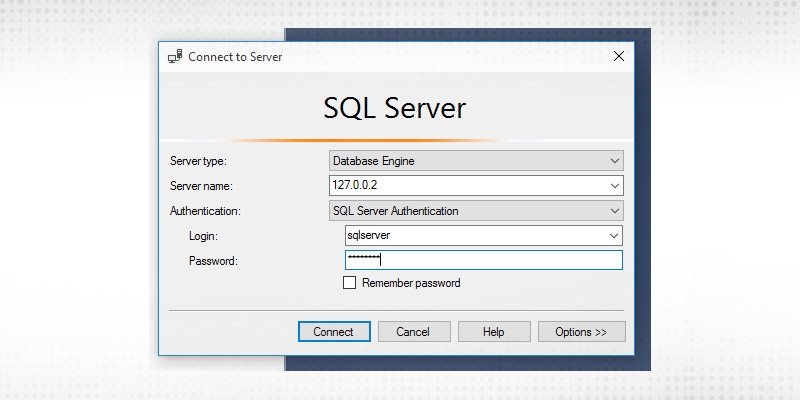This screenshot has width=800, height=400.
Task: Click the sqlserver login text
Action: pyautogui.click(x=368, y=236)
